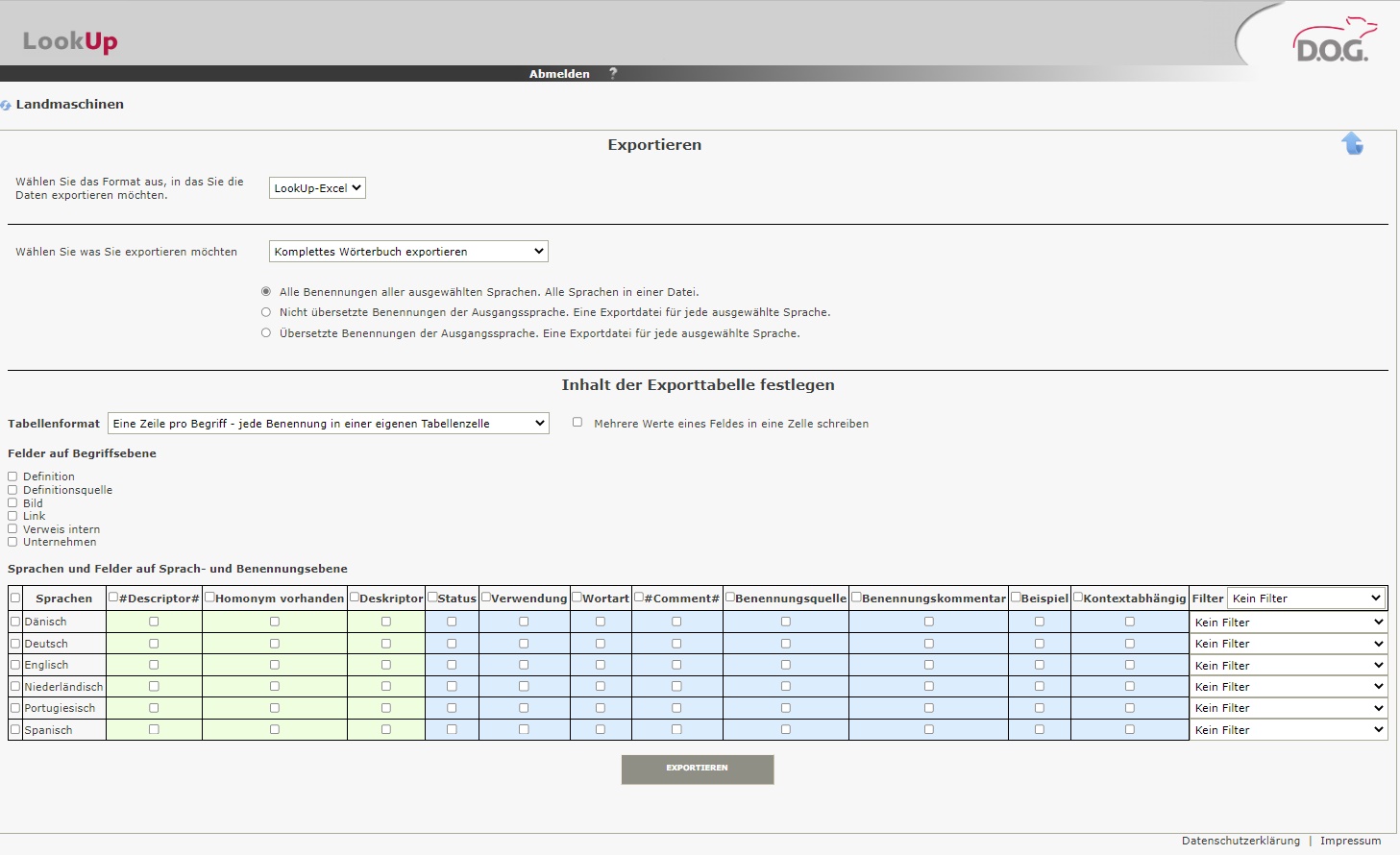
Task: Select 'Nicht übersetzte Benennungen' radio option
Action: [266, 312]
